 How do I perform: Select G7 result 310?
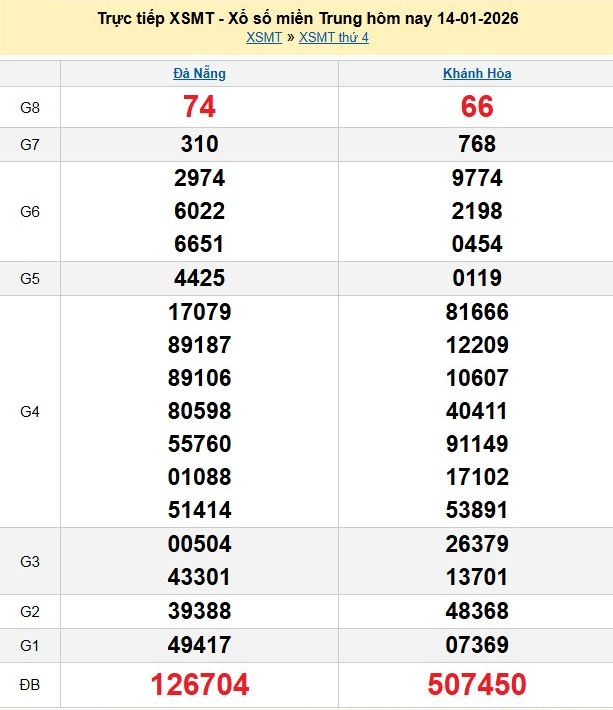[x=199, y=144]
